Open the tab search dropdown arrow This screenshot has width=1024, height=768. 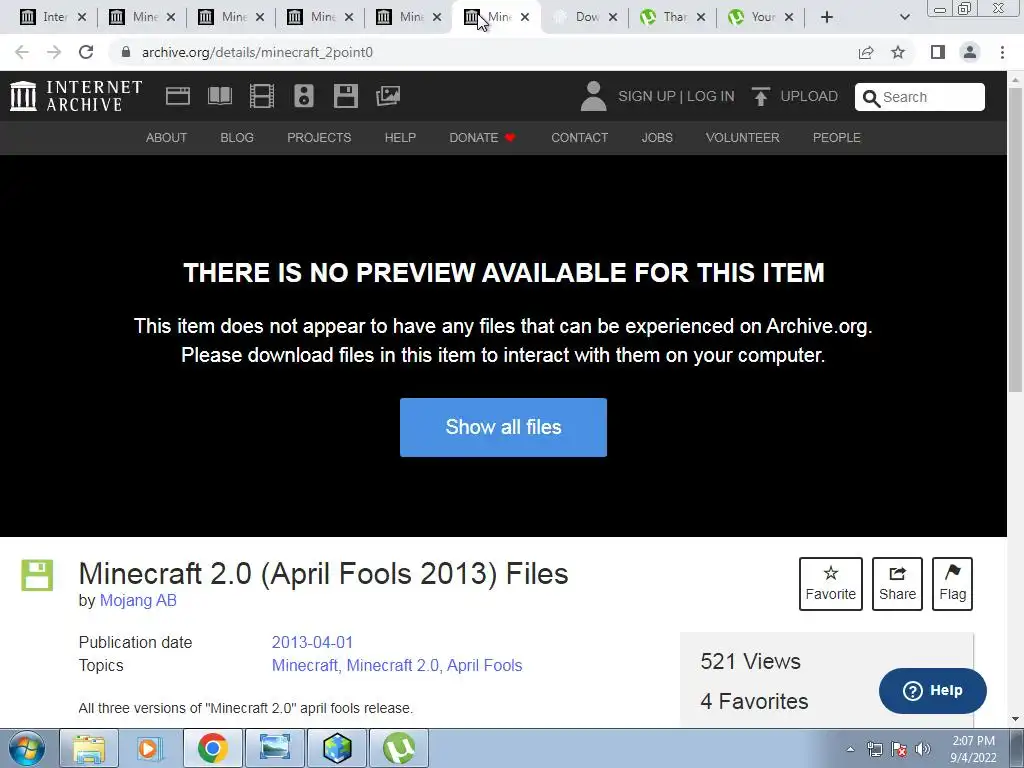(x=904, y=17)
